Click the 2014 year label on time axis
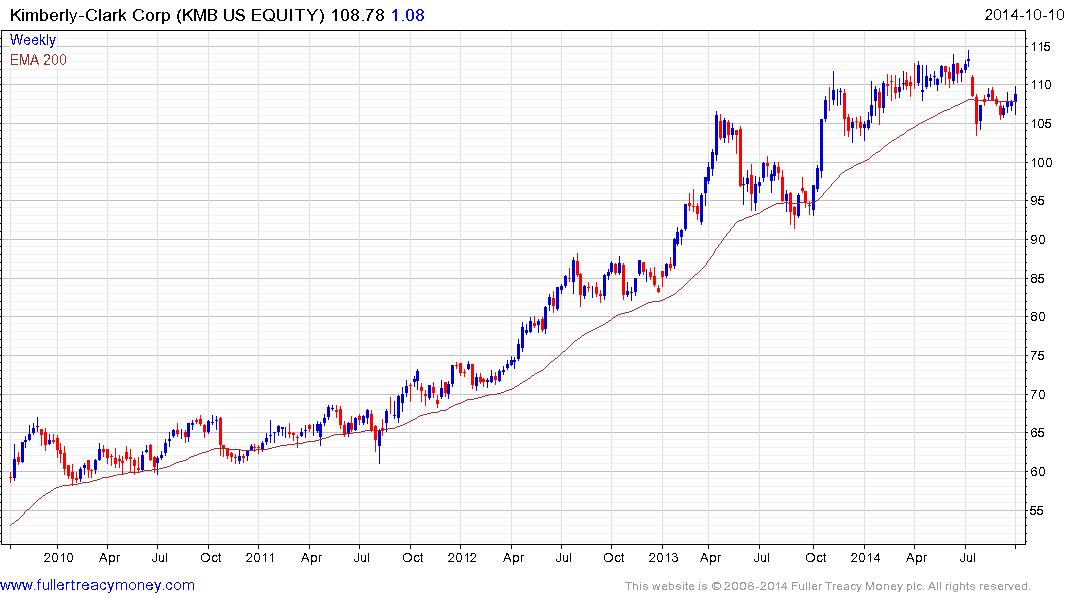 (865, 557)
